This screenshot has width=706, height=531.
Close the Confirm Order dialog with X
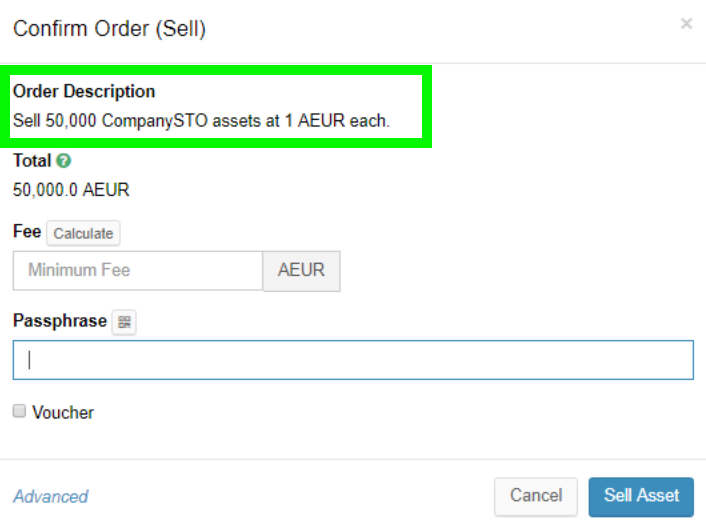point(686,24)
